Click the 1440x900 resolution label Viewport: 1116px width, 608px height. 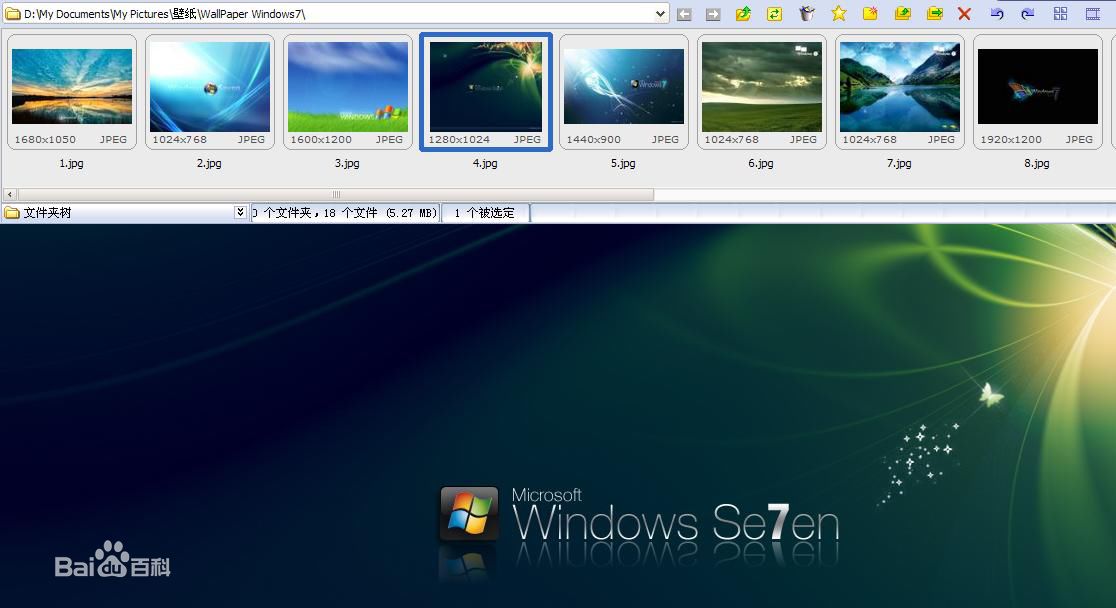pyautogui.click(x=594, y=140)
